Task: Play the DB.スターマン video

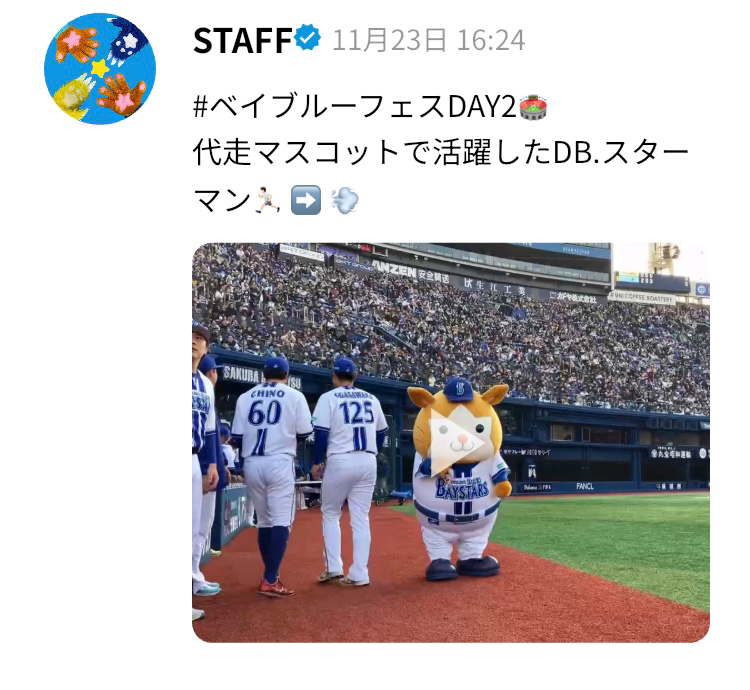Action: (457, 442)
